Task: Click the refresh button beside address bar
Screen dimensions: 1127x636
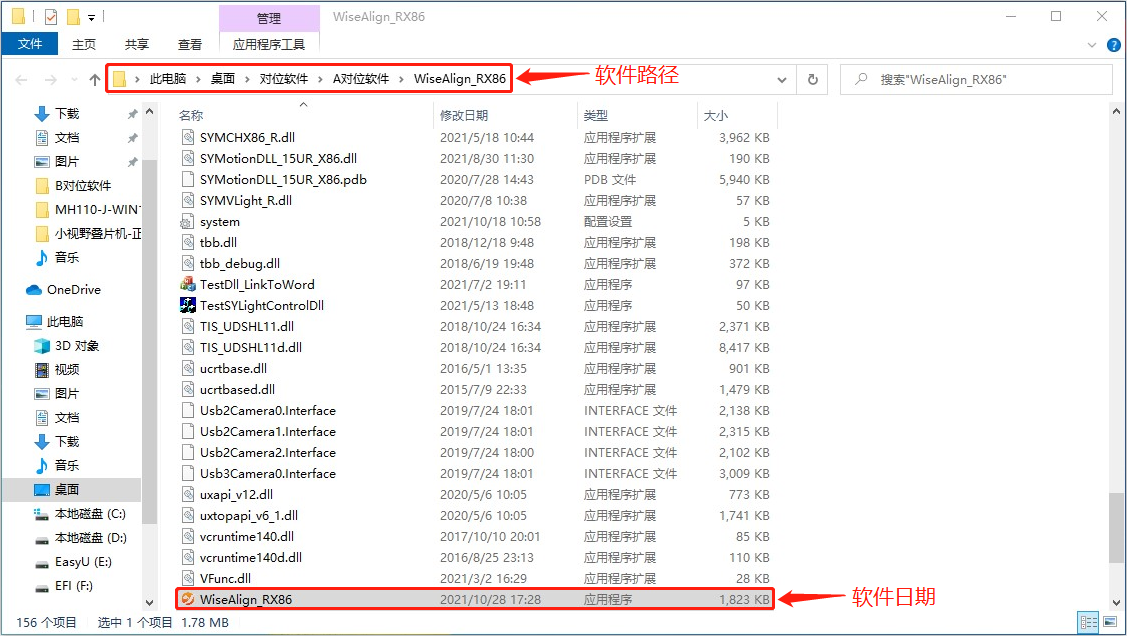Action: pyautogui.click(x=813, y=80)
